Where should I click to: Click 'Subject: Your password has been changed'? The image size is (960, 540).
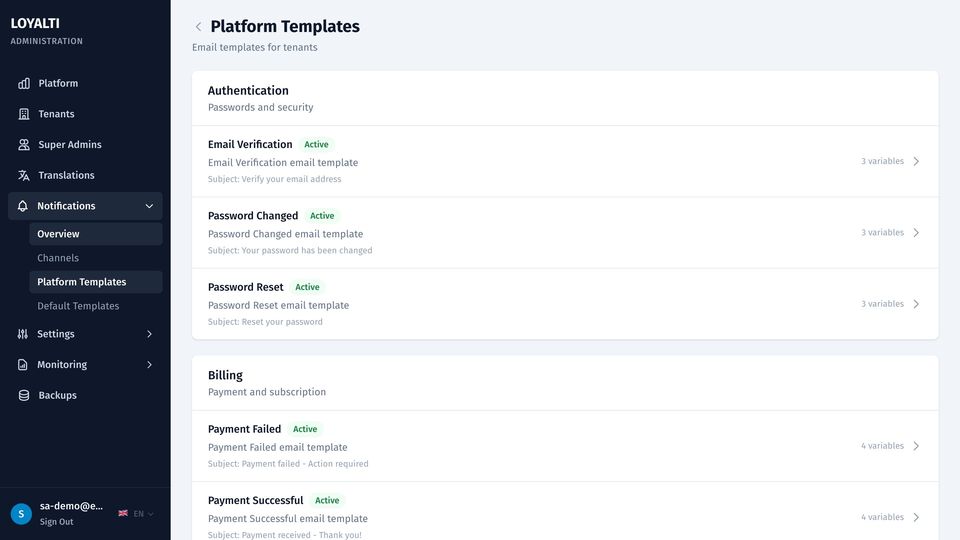(x=290, y=250)
